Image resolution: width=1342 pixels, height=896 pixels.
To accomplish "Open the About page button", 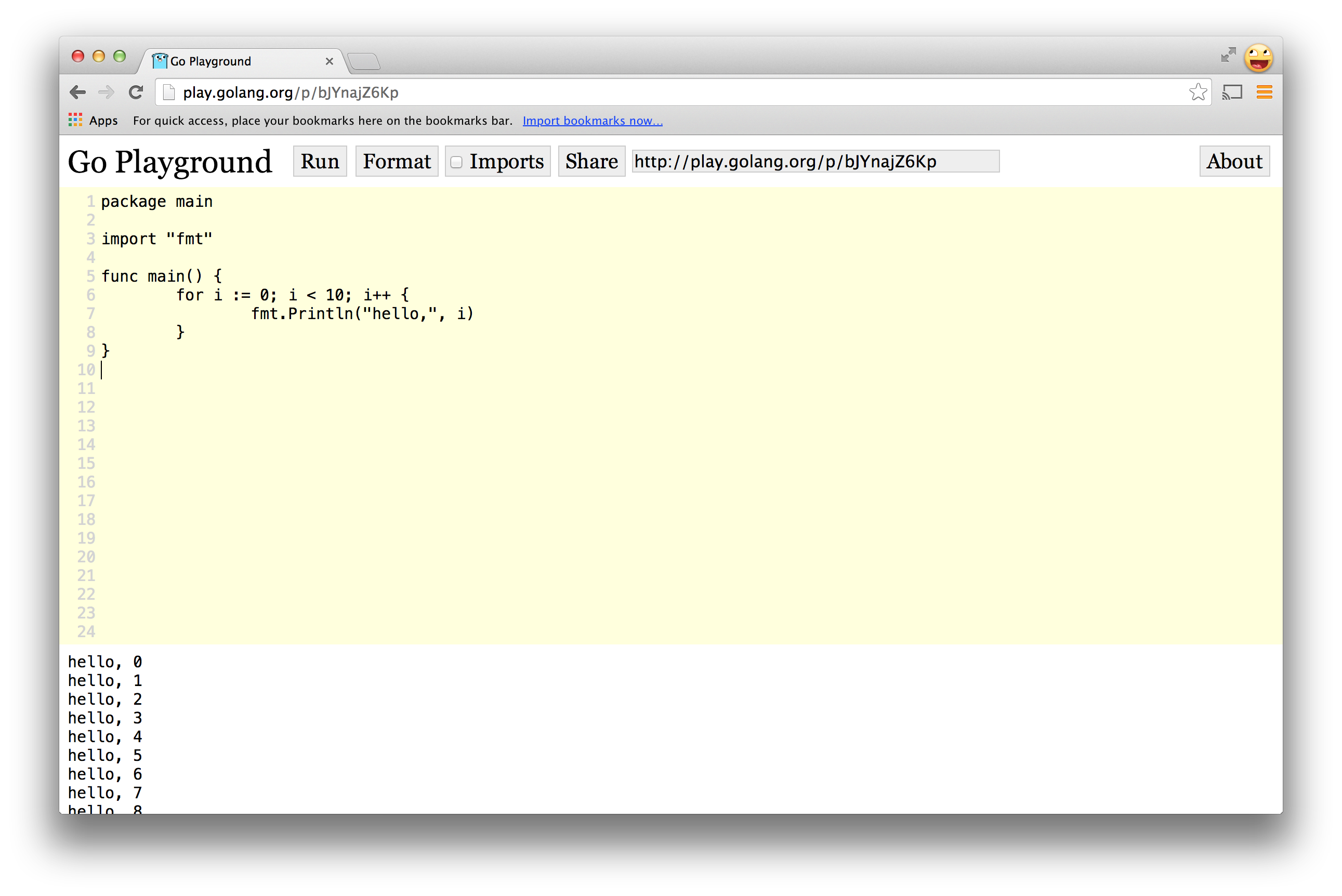I will [x=1234, y=162].
